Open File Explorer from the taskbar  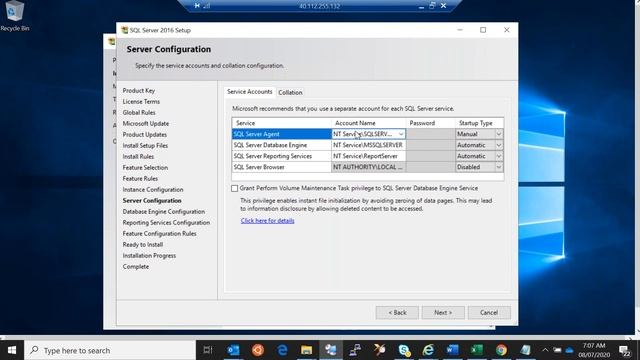[307, 350]
